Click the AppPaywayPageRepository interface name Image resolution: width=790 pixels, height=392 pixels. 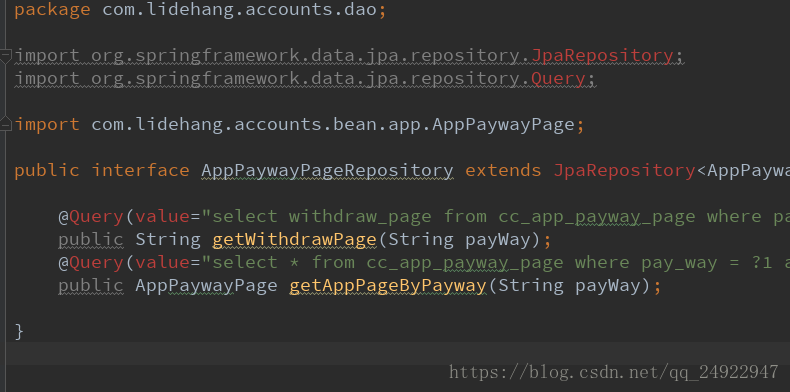pos(327,170)
